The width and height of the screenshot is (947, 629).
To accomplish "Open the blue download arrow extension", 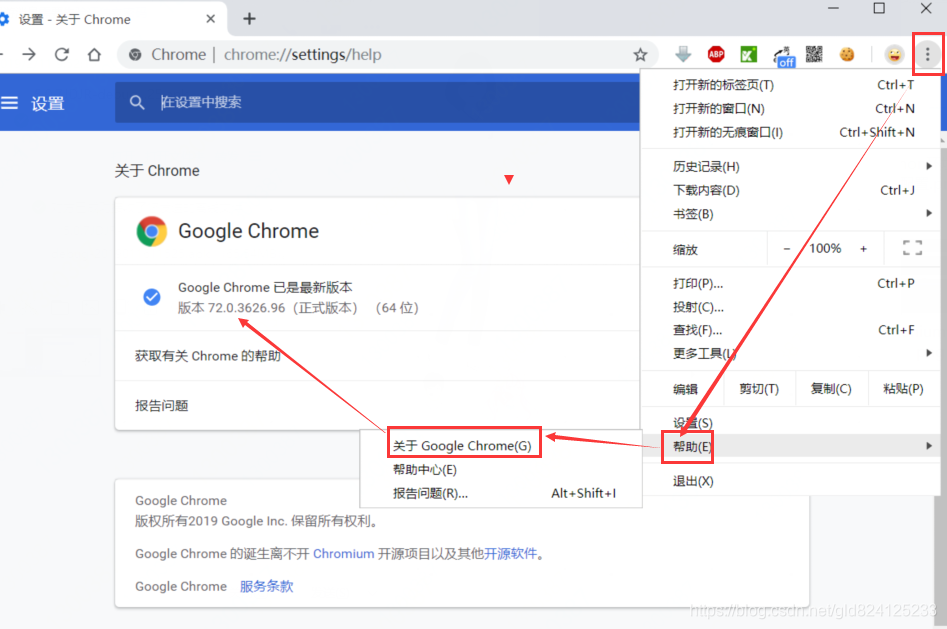I will click(x=683, y=54).
